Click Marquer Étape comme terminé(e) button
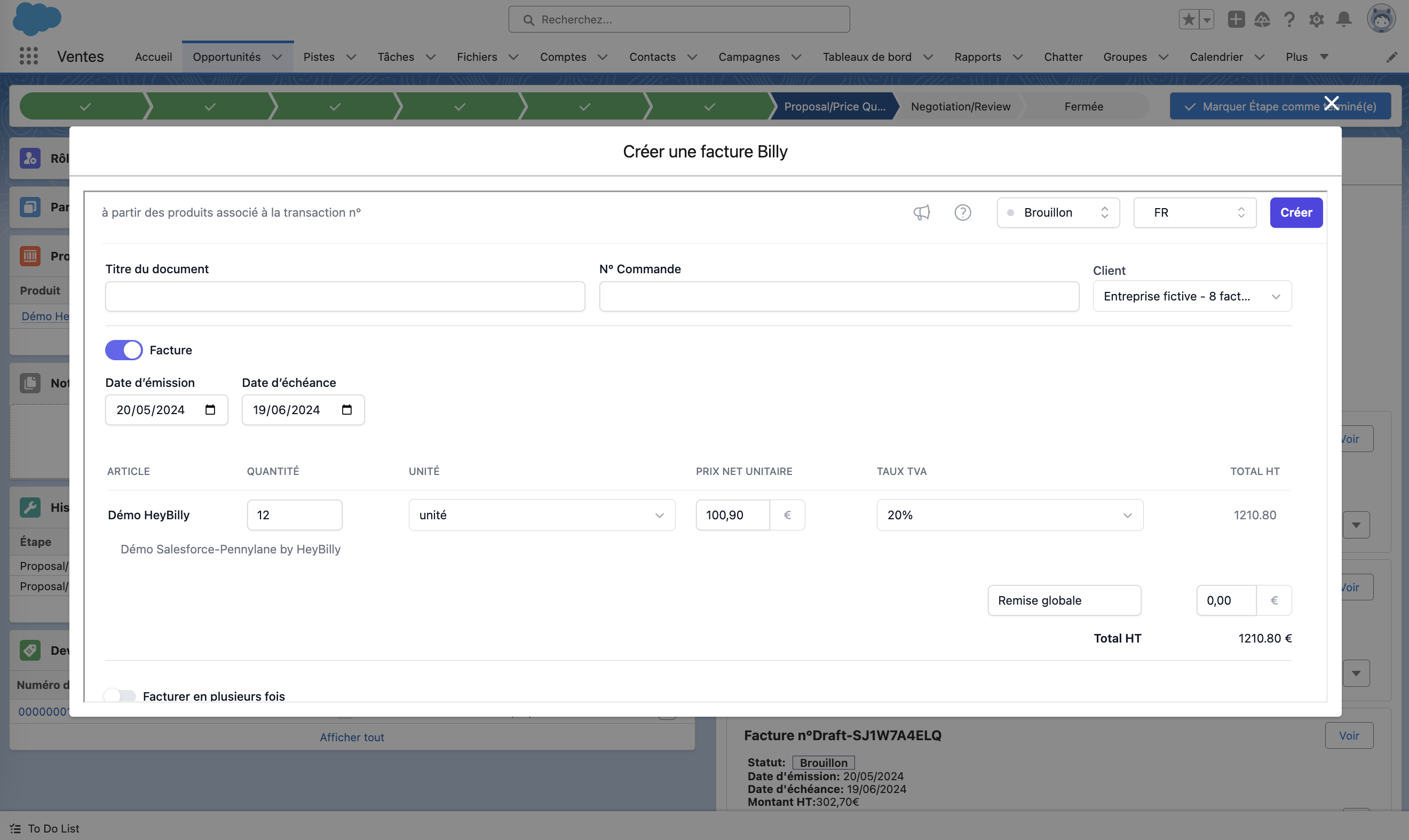The height and width of the screenshot is (840, 1409). coord(1280,106)
